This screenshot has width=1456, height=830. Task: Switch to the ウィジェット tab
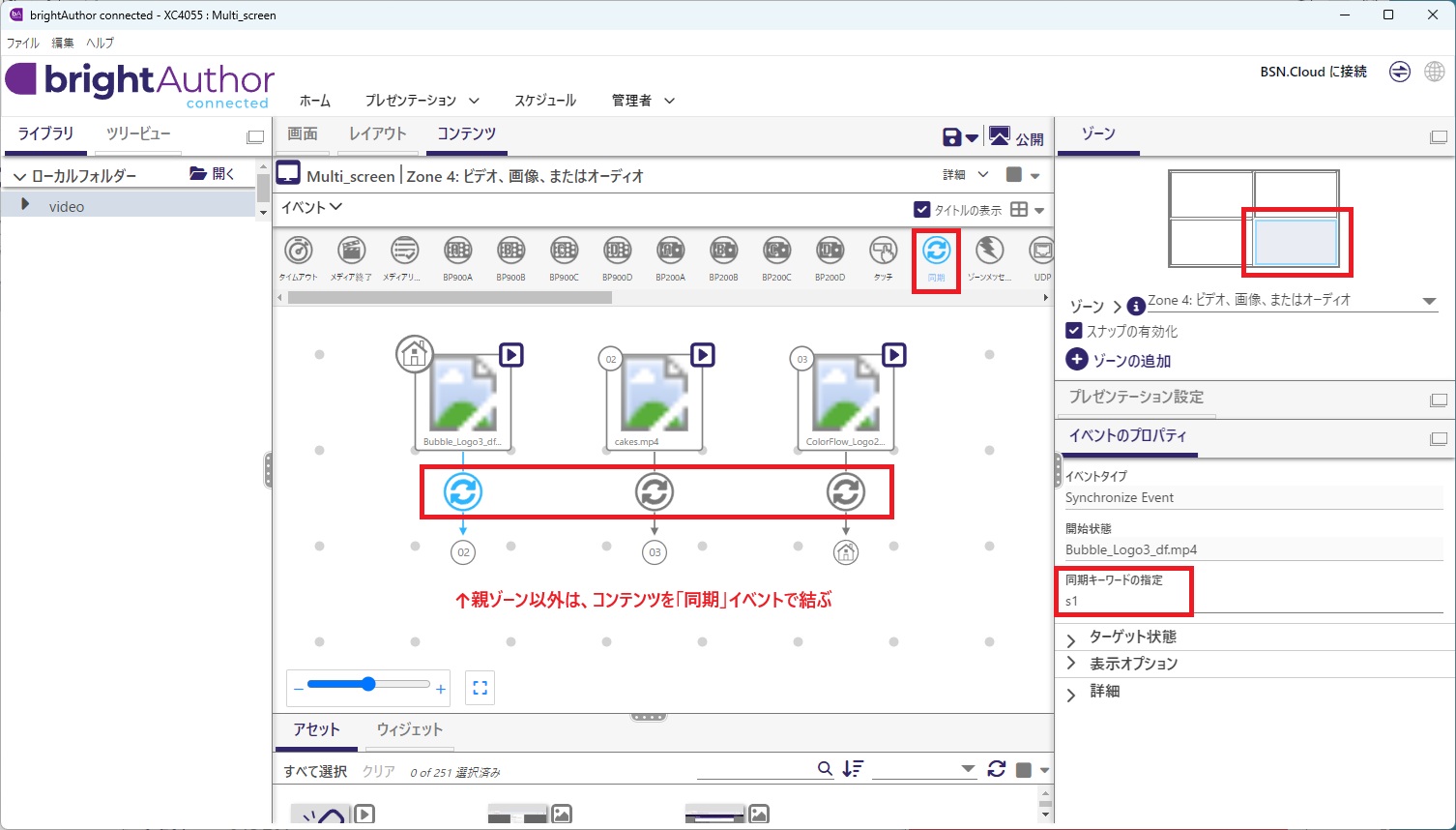(410, 729)
